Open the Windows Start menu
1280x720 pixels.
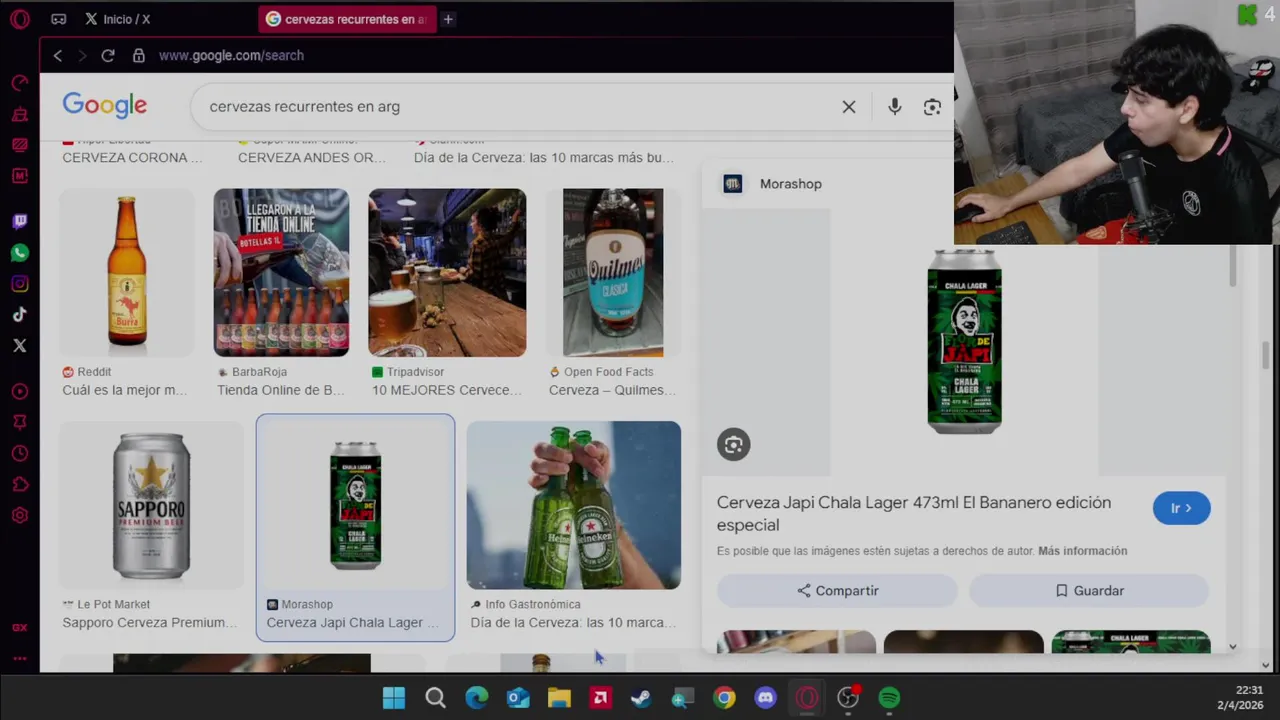[394, 698]
